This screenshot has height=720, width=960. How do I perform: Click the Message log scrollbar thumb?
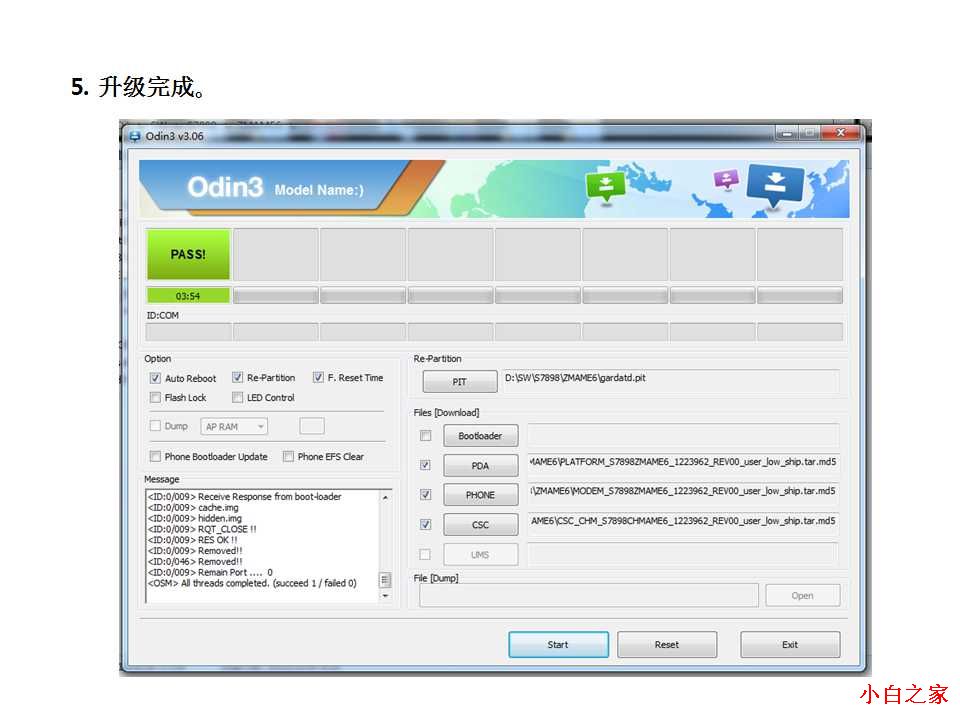(x=386, y=579)
